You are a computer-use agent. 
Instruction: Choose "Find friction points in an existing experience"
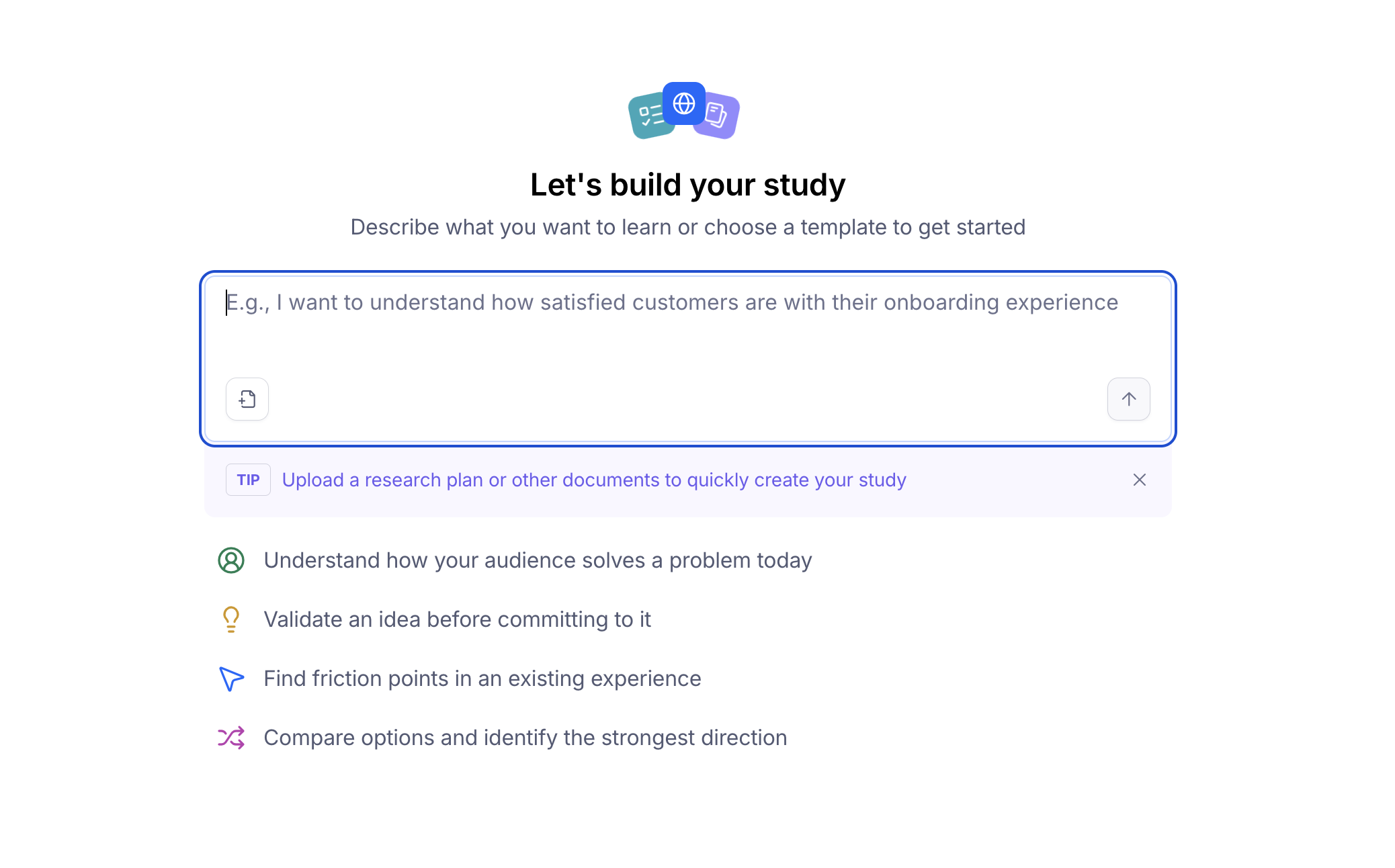(460, 679)
